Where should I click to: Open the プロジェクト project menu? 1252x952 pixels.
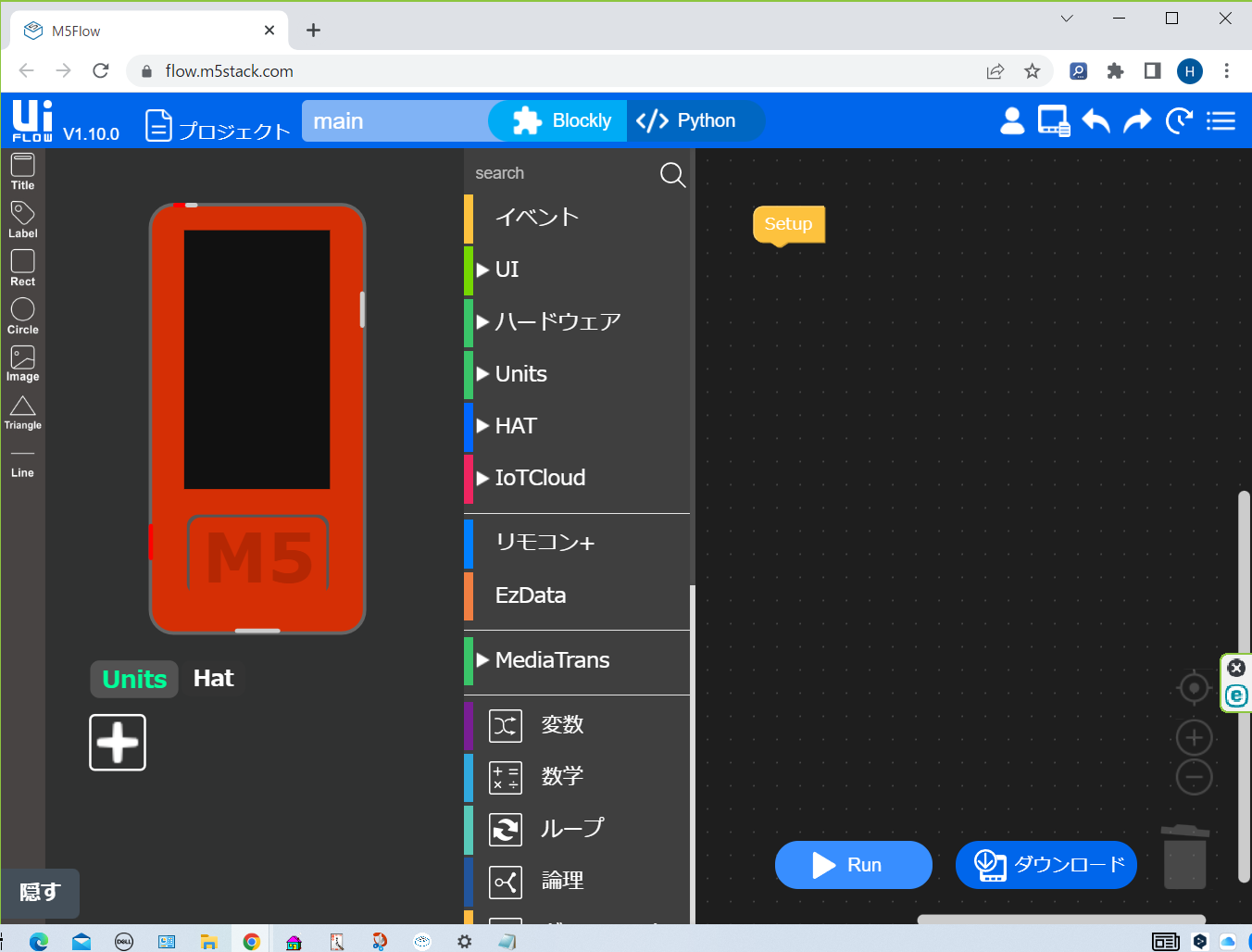(219, 127)
